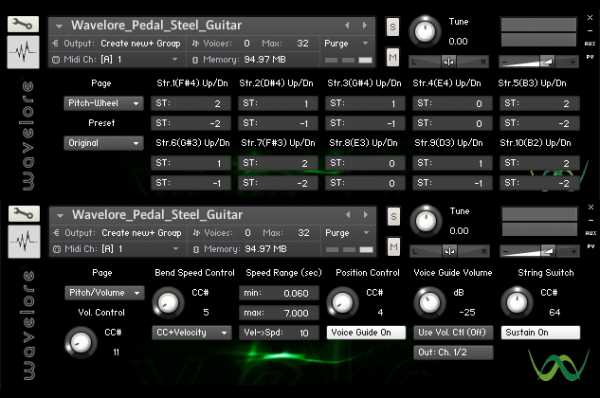Open Midi Ch dropdown in bottom instrument
600x398 pixels.
[x=116, y=249]
